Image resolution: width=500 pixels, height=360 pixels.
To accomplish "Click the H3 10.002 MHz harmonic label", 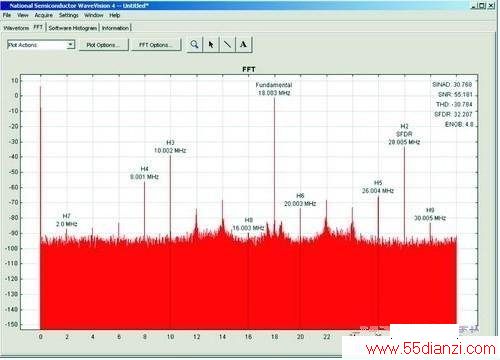I will (x=170, y=147).
